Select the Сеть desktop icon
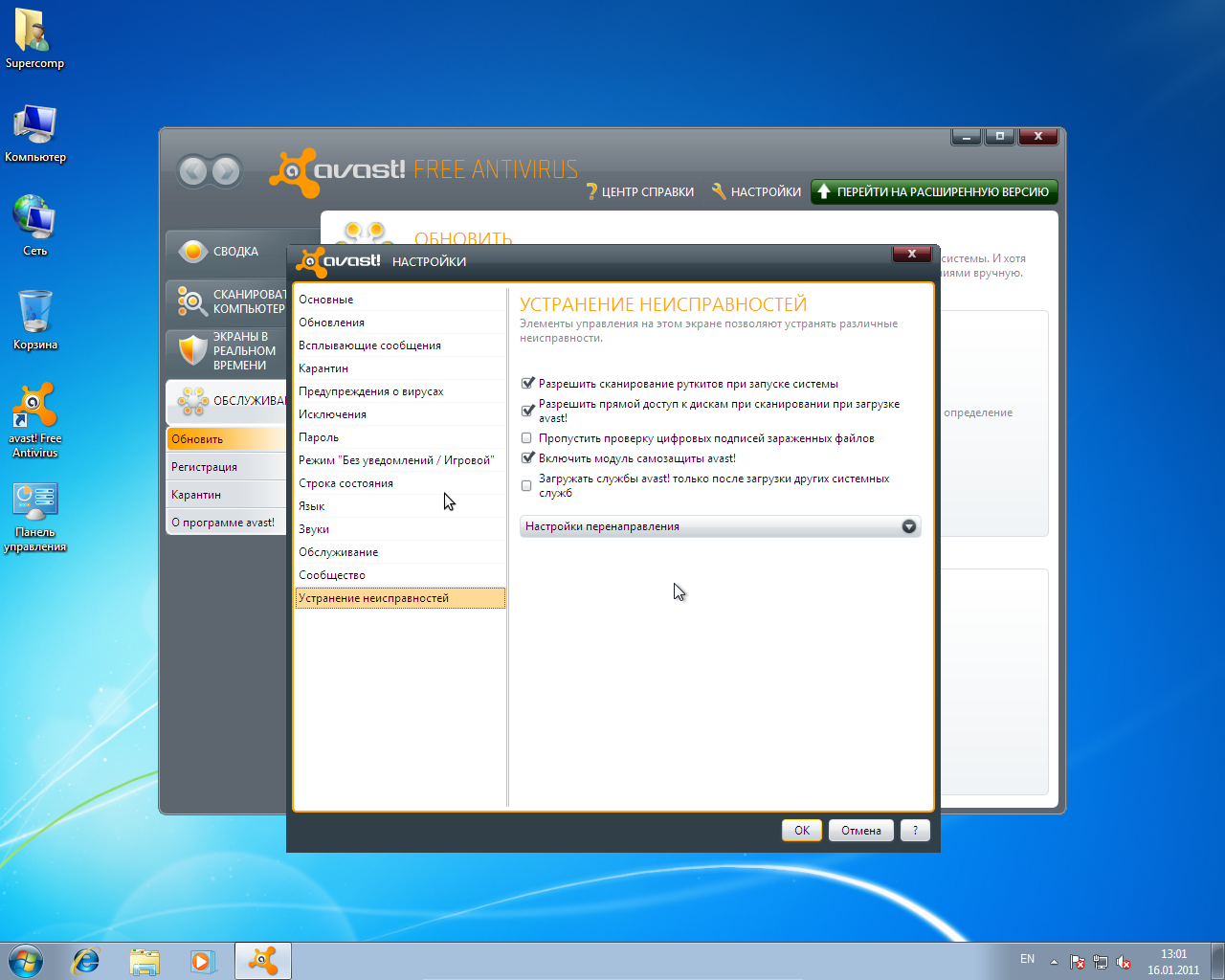1225x980 pixels. 34,226
